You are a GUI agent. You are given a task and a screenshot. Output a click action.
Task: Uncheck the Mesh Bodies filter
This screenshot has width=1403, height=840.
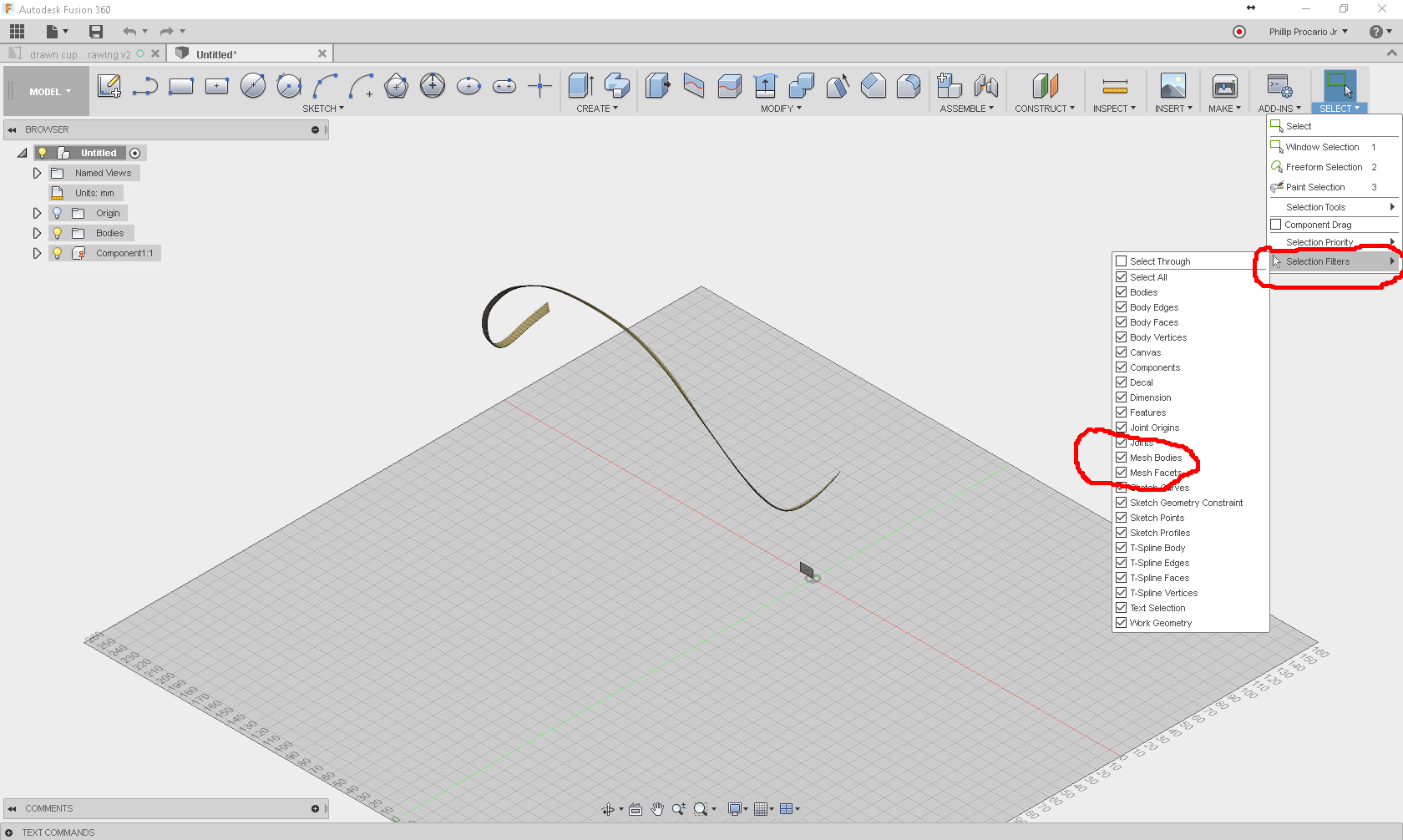[1122, 458]
